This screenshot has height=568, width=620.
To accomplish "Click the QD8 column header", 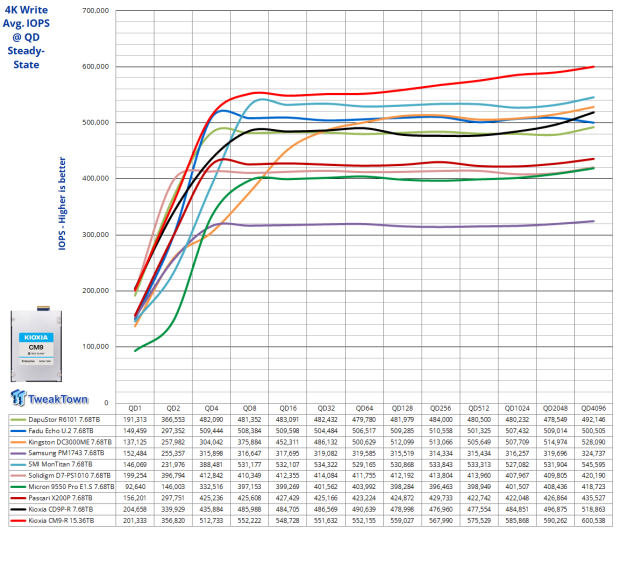I will pos(250,409).
